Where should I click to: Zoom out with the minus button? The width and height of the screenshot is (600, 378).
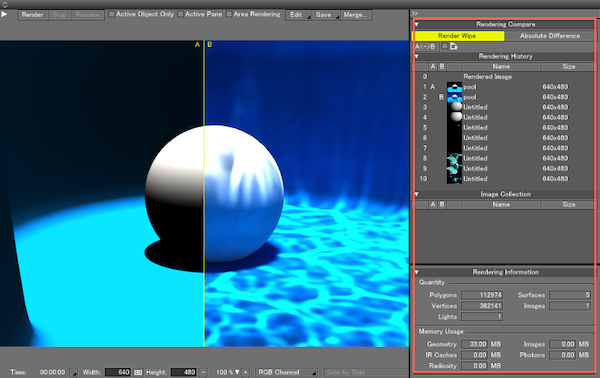pyautogui.click(x=204, y=372)
